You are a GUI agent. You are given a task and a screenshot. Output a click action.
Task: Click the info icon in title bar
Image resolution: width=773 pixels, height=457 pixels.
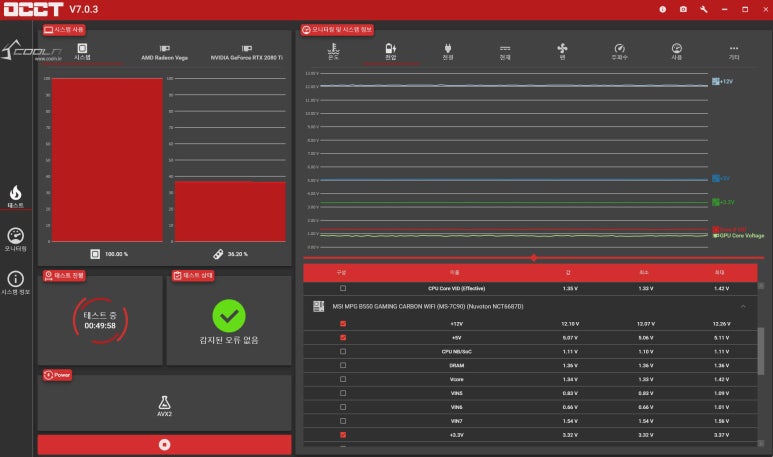(663, 9)
